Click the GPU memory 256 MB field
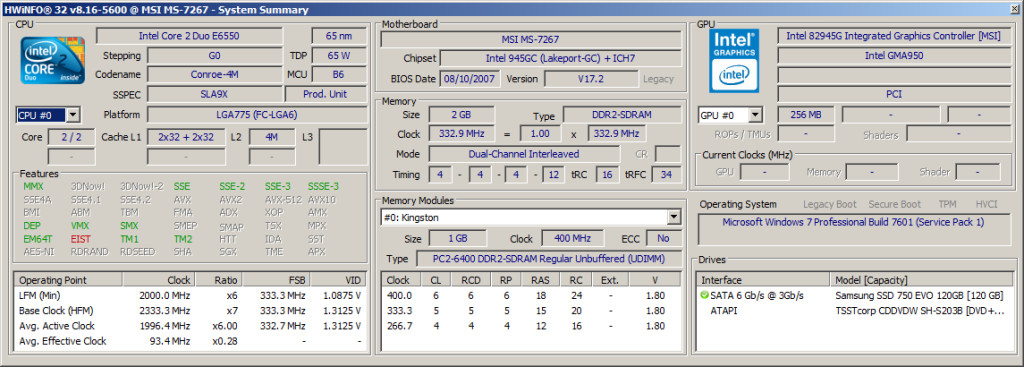Viewport: 1024px width, 367px height. pos(806,115)
